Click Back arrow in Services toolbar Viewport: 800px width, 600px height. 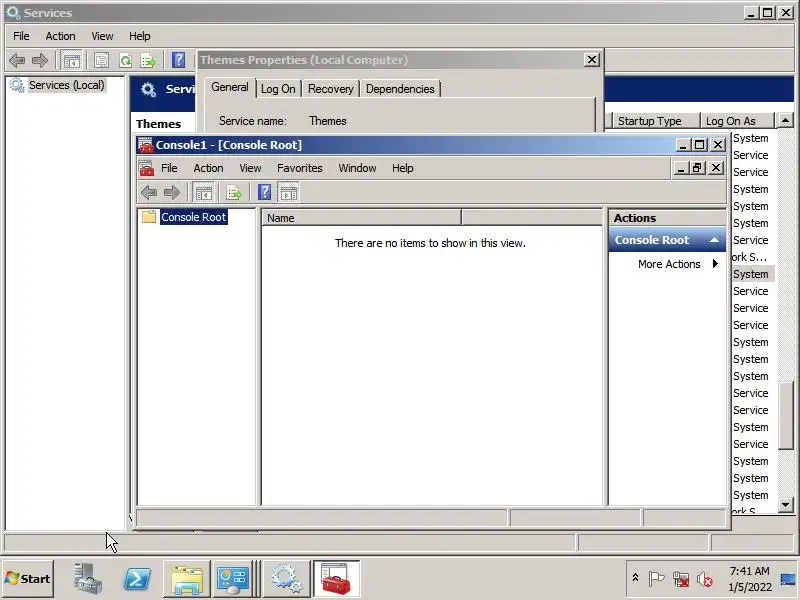pyautogui.click(x=17, y=61)
